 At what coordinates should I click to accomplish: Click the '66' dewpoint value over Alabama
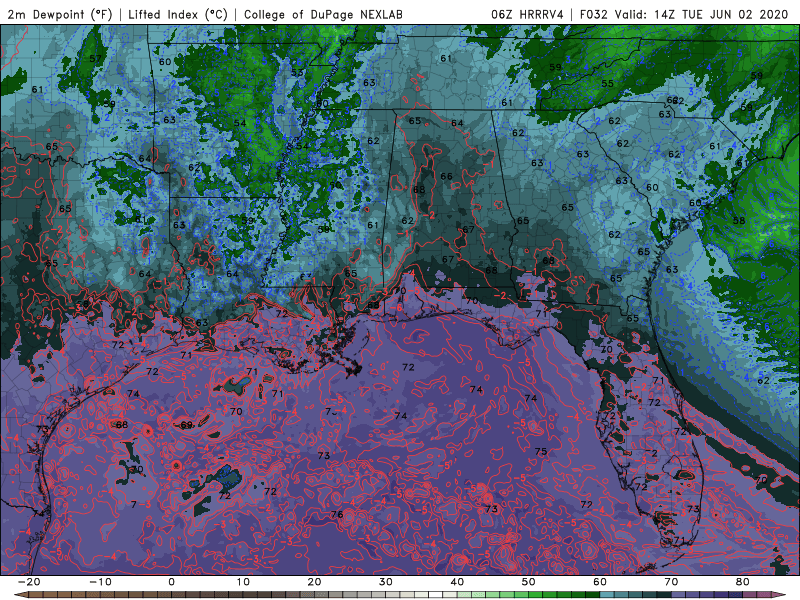click(x=446, y=177)
